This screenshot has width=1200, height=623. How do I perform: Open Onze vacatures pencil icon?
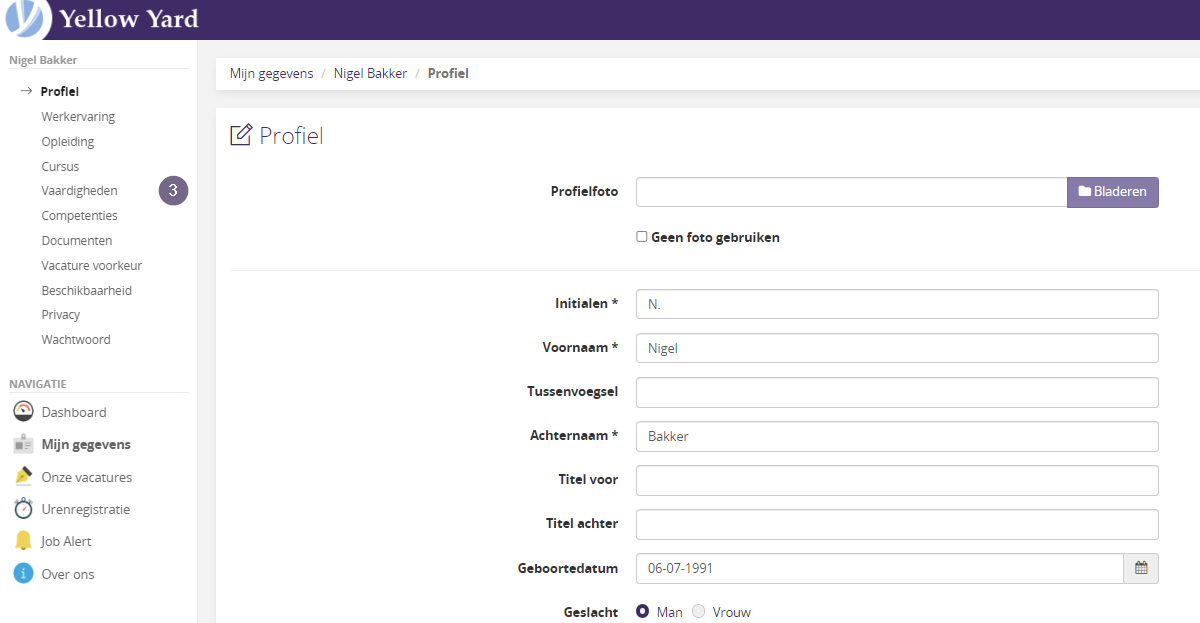click(23, 477)
